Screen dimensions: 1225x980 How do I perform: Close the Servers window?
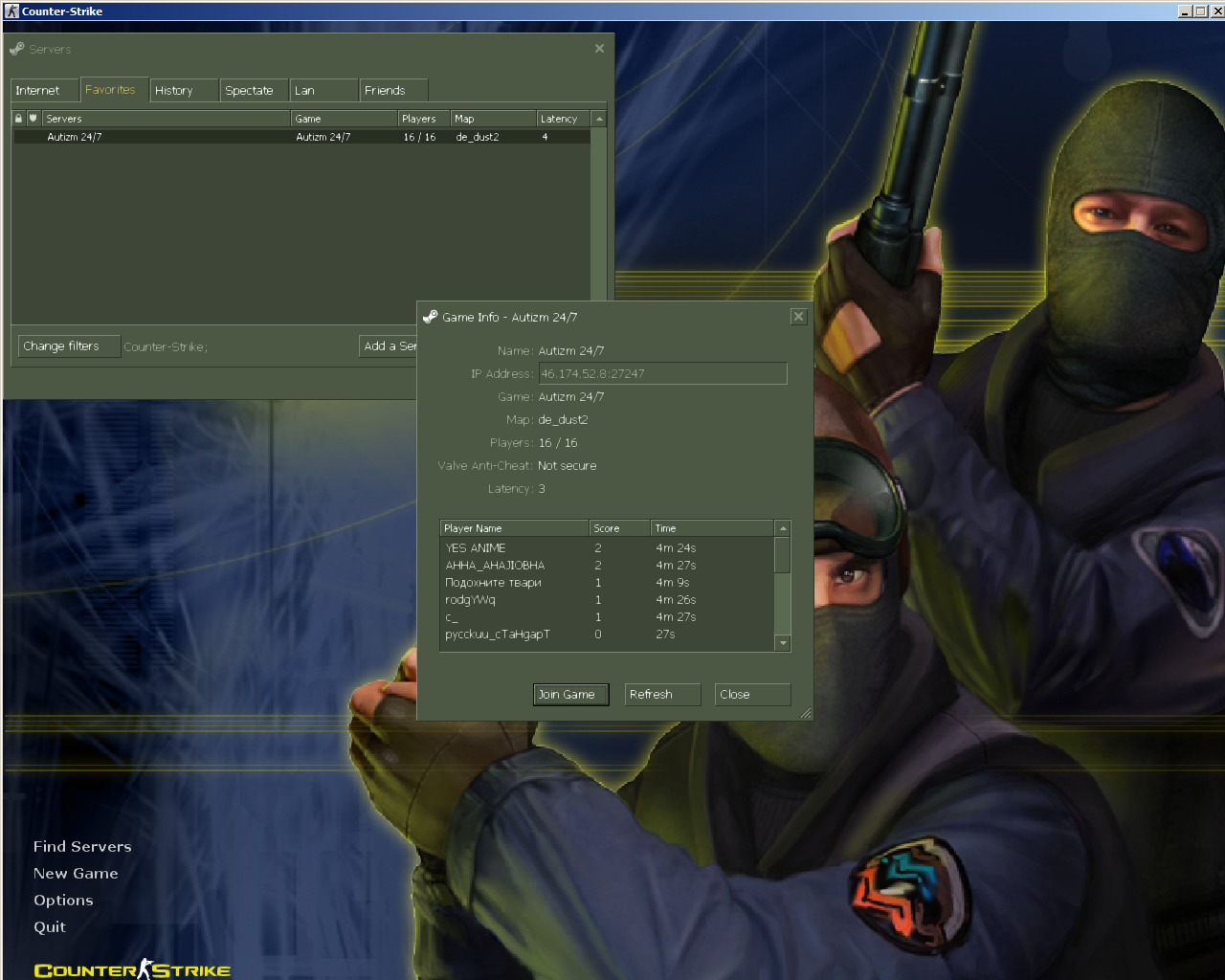599,49
